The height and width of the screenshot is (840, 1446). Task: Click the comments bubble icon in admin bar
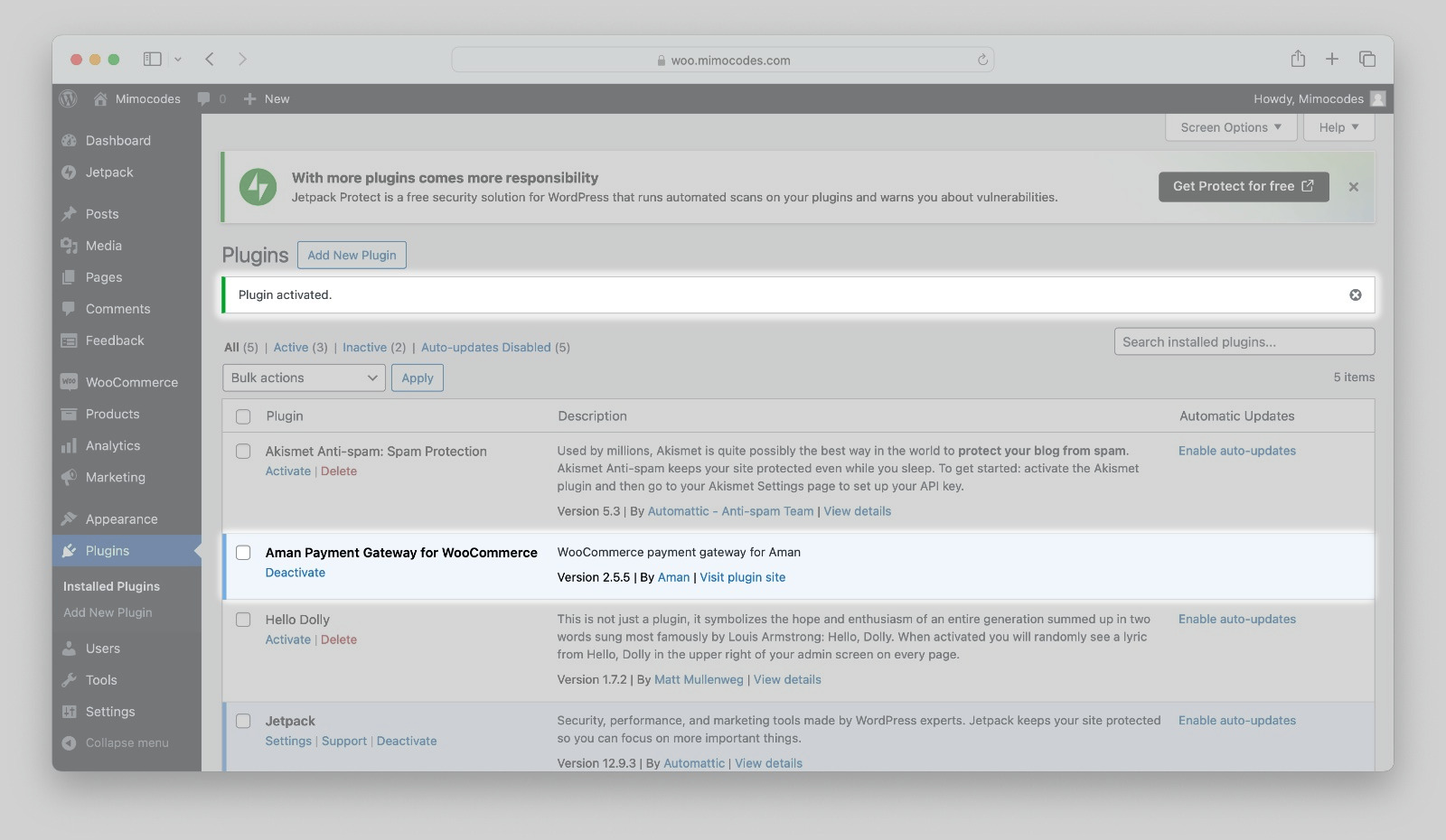coord(204,98)
